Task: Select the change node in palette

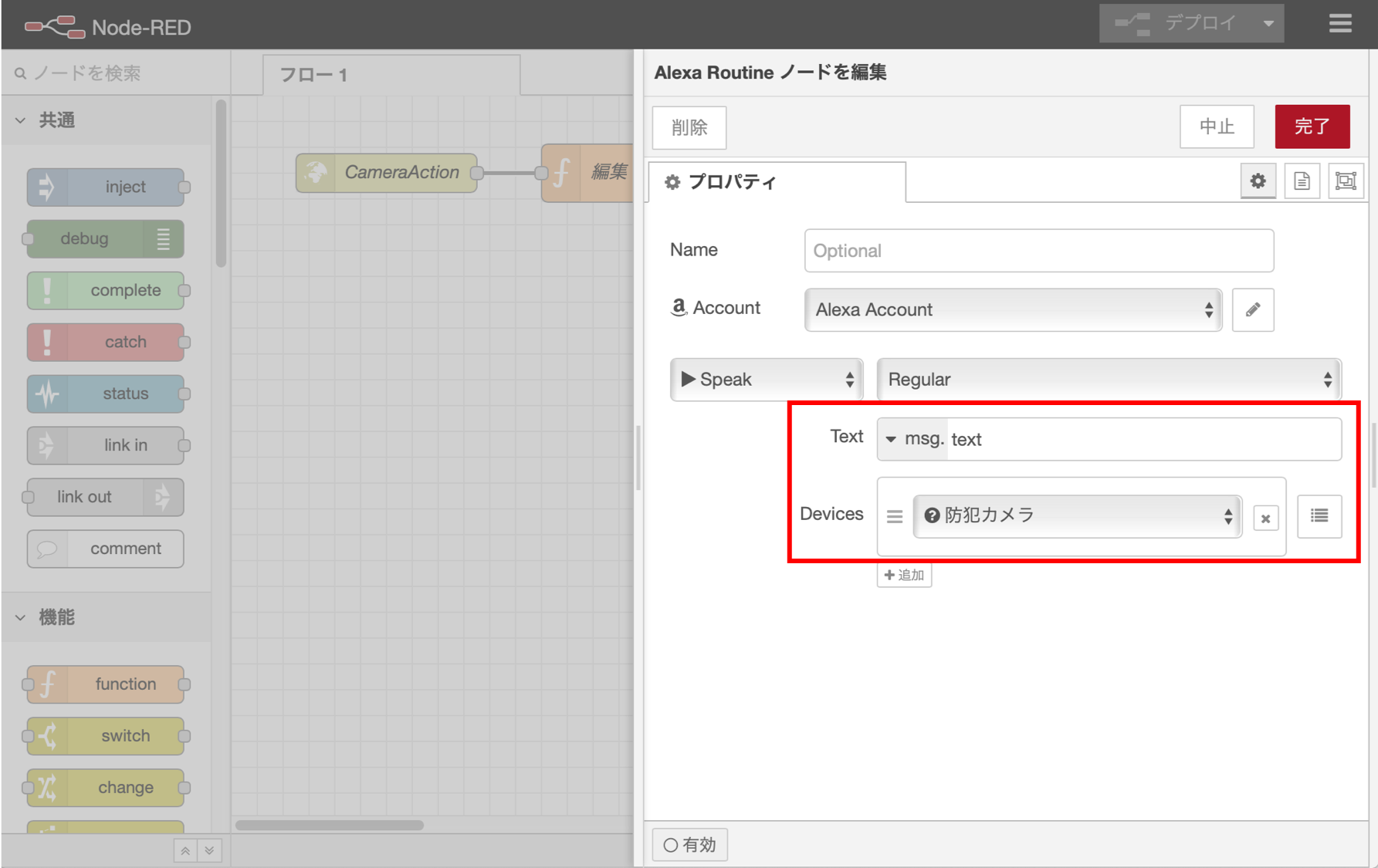Action: click(x=106, y=789)
